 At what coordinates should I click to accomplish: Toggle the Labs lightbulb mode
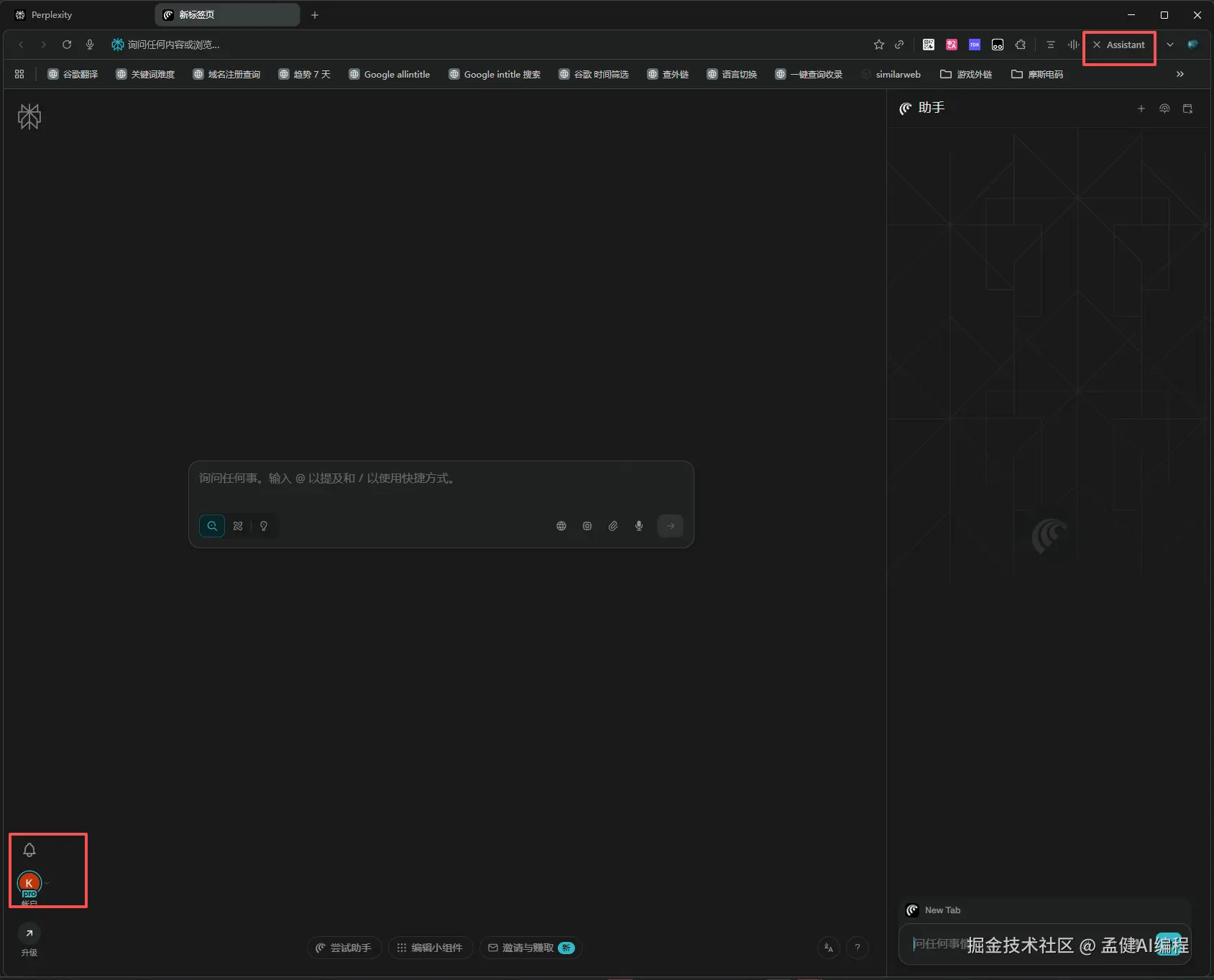tap(264, 526)
